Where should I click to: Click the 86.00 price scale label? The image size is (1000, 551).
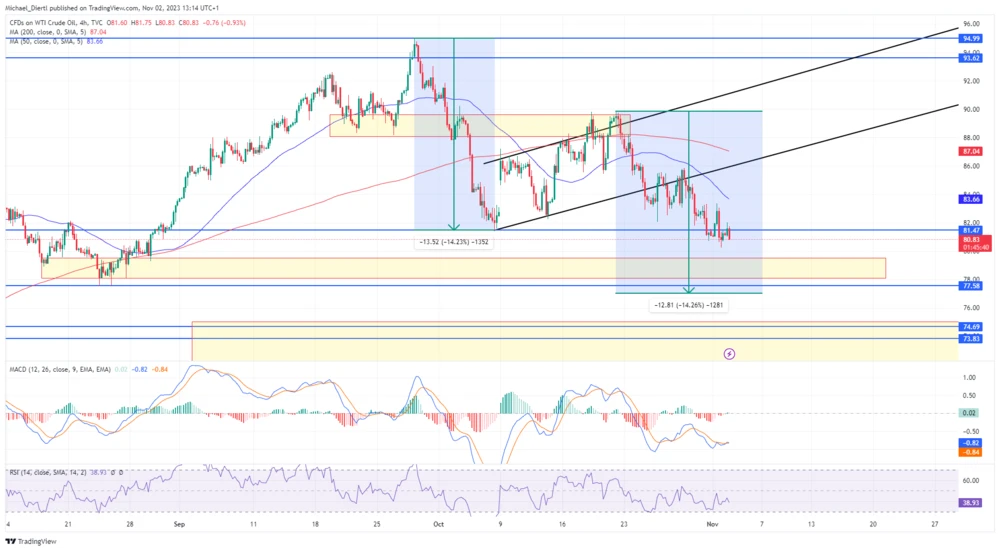971,166
